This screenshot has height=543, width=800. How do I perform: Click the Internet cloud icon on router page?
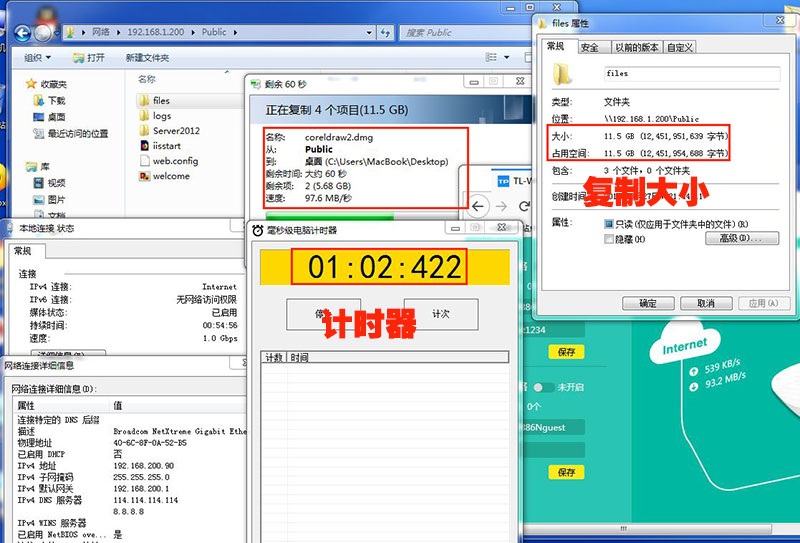coord(685,342)
